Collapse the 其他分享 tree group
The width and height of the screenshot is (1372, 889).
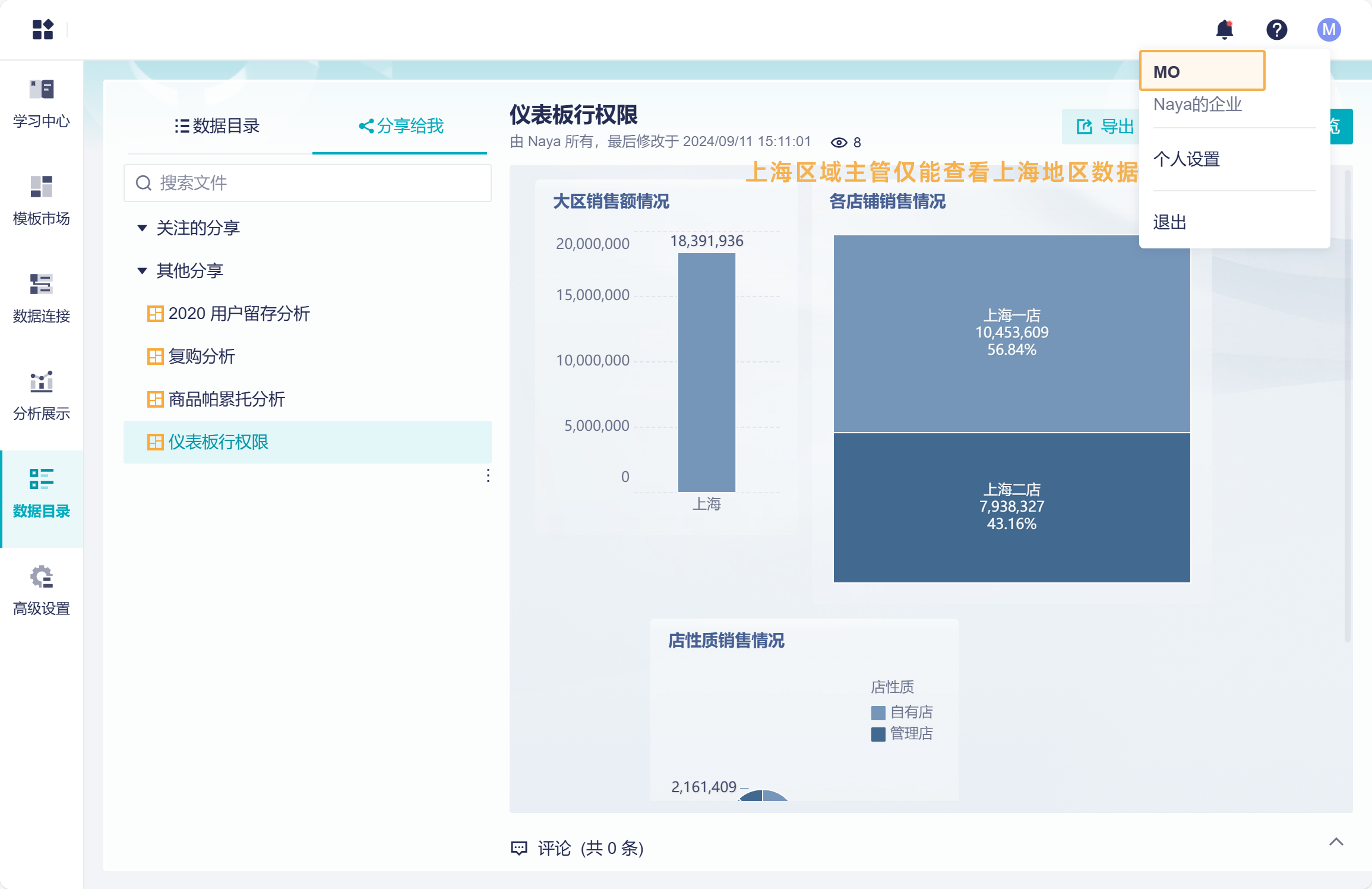(x=142, y=270)
